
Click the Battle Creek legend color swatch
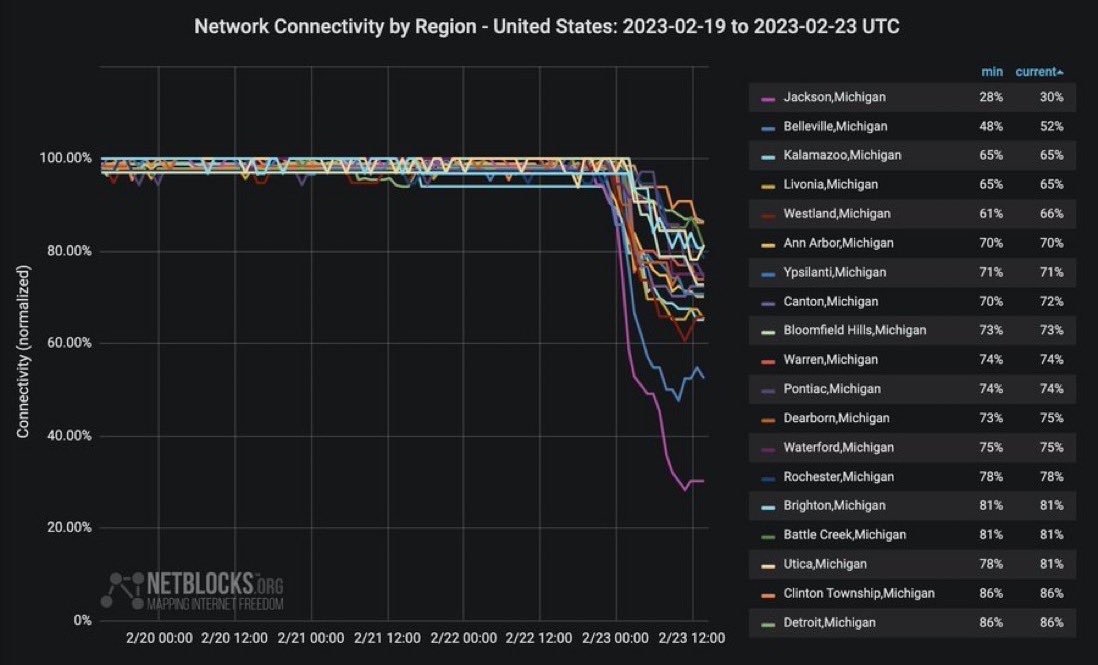[x=768, y=537]
